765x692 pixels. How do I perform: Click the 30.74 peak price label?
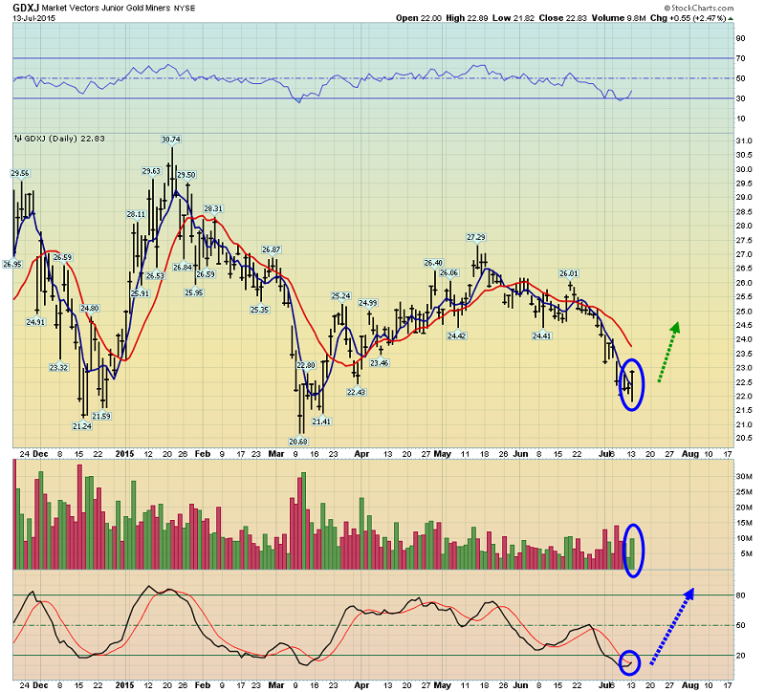tap(171, 140)
